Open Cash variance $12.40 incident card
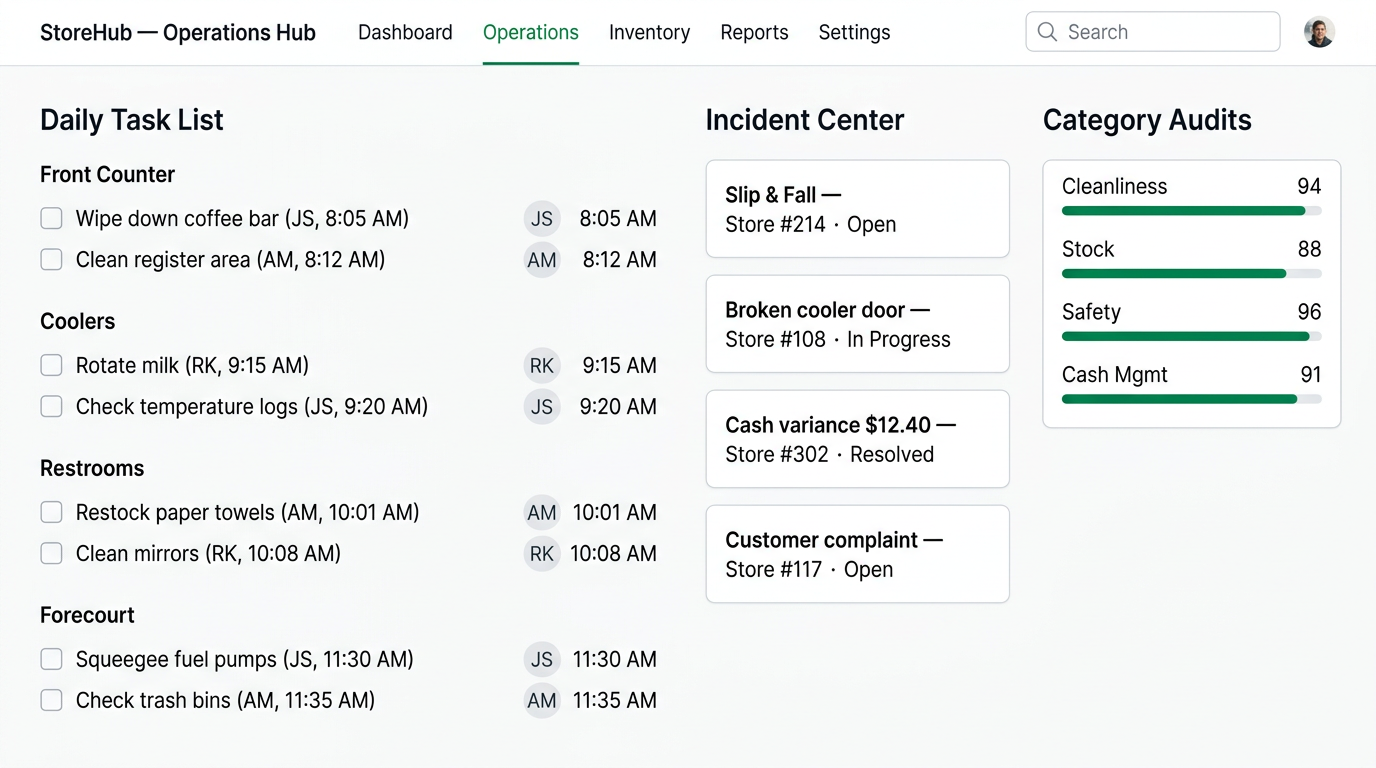Viewport: 1376px width, 768px height. (858, 439)
